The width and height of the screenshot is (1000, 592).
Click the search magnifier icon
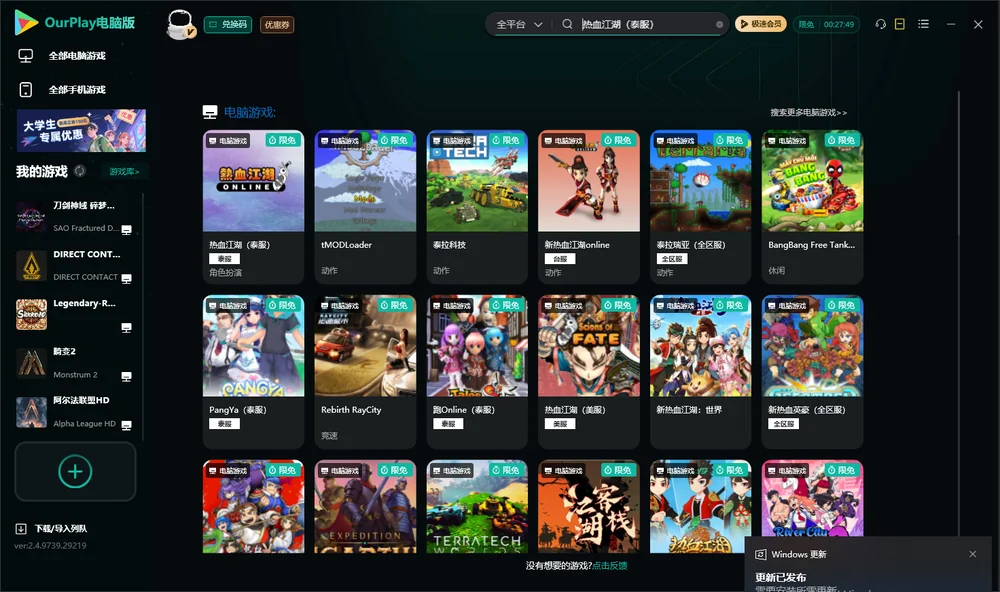coord(567,24)
